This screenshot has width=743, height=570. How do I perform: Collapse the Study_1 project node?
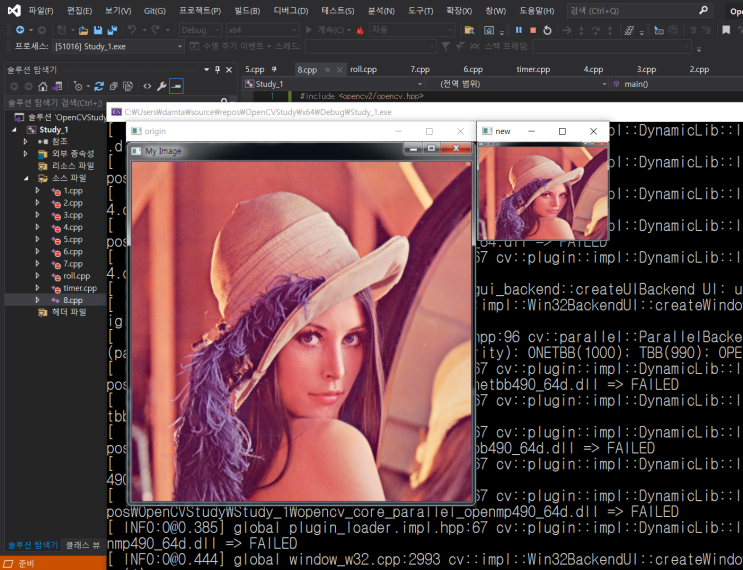pyautogui.click(x=14, y=129)
